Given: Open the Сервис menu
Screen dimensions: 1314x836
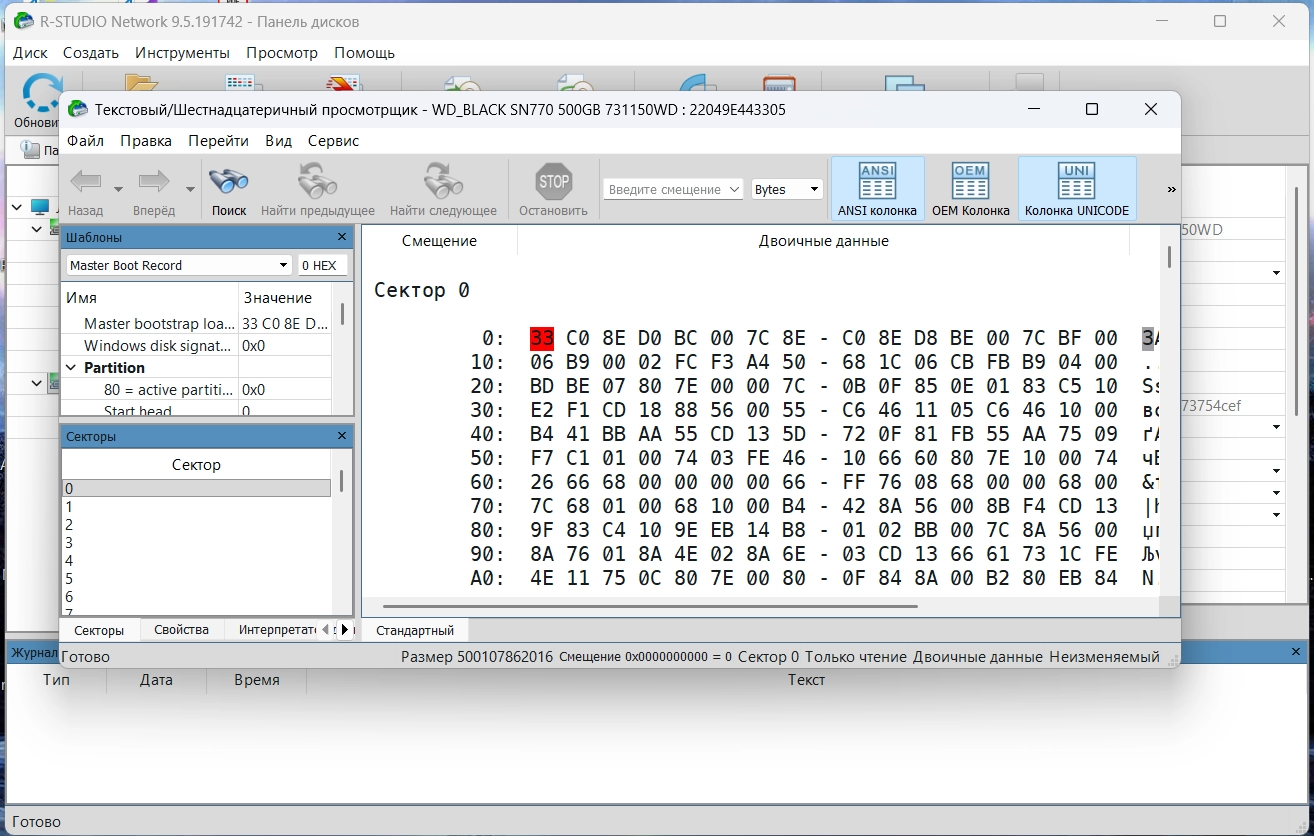Looking at the screenshot, I should (333, 141).
